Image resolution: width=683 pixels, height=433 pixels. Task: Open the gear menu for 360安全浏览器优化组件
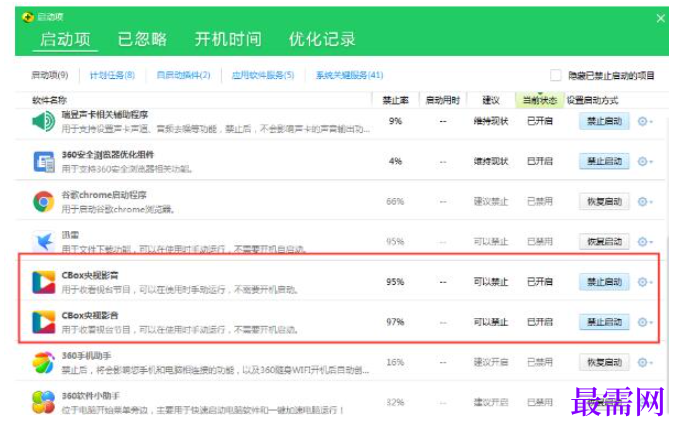tap(645, 162)
